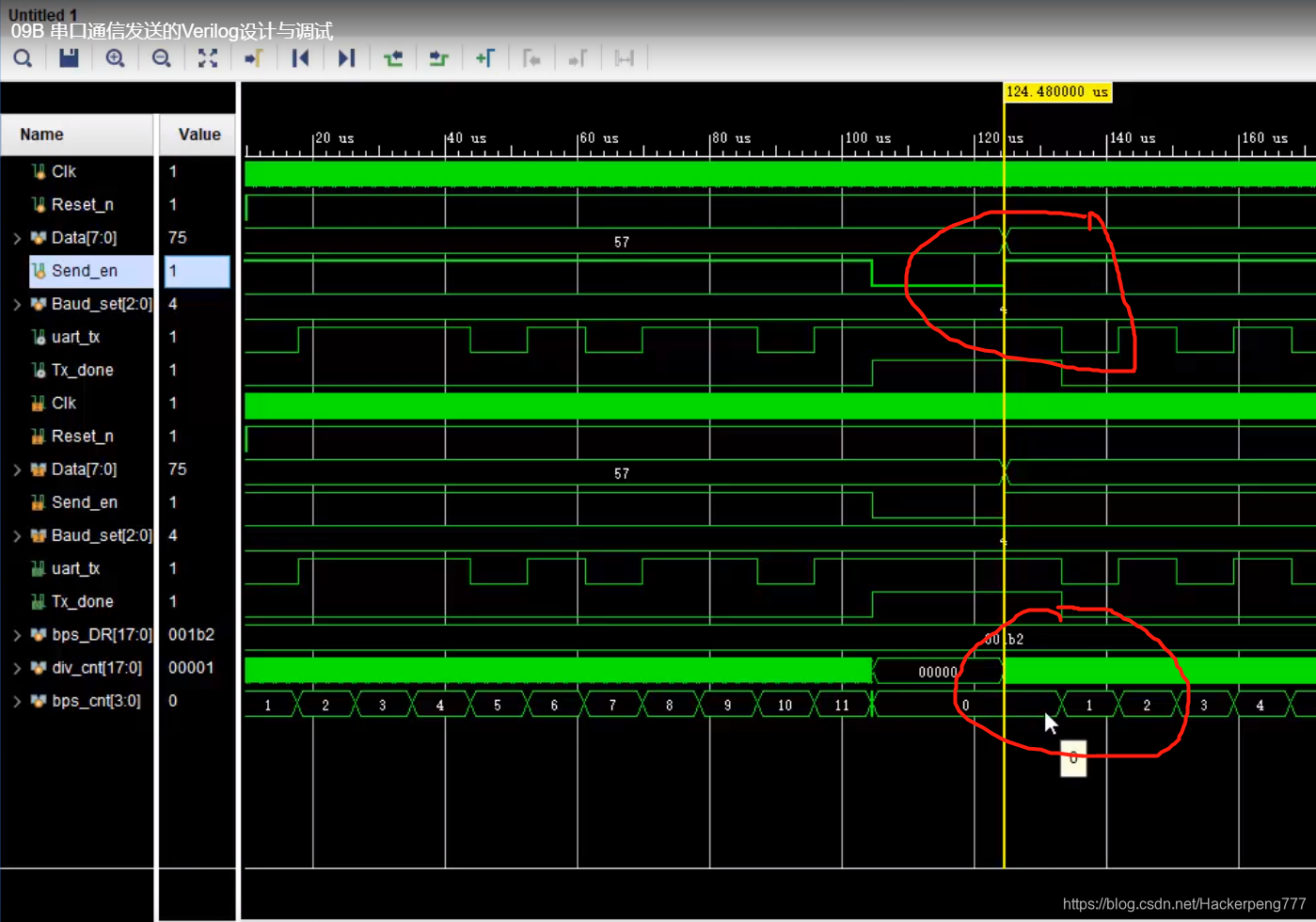
Task: Go to next transition
Action: pyautogui.click(x=438, y=58)
